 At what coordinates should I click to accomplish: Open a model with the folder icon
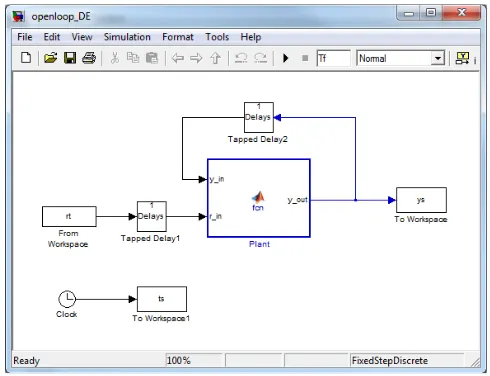click(x=51, y=58)
